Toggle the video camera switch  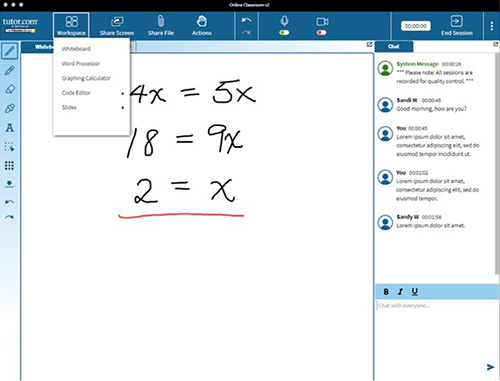322,33
